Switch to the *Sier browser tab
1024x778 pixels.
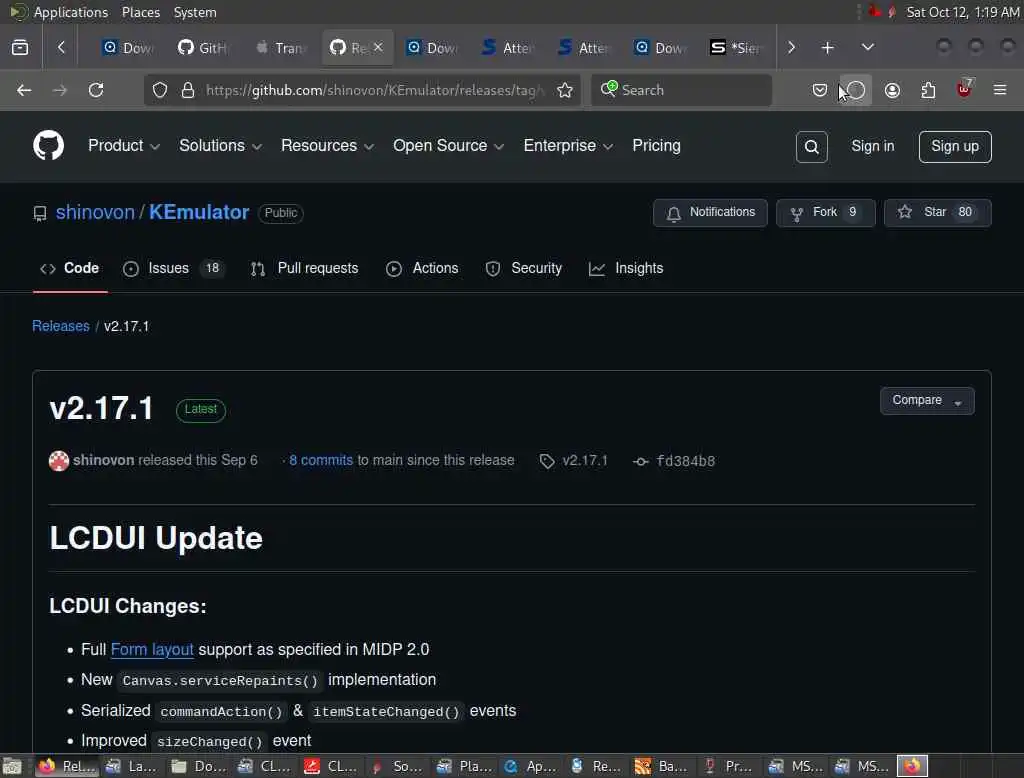point(737,47)
